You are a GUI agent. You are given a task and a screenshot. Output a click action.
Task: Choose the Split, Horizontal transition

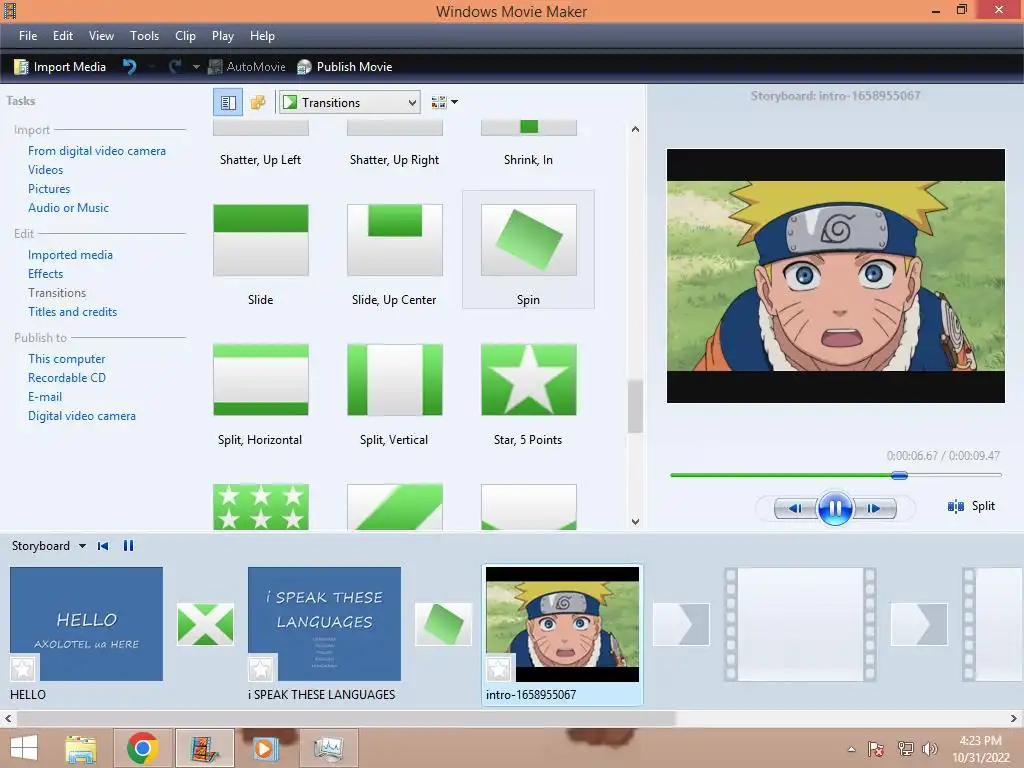tap(261, 379)
